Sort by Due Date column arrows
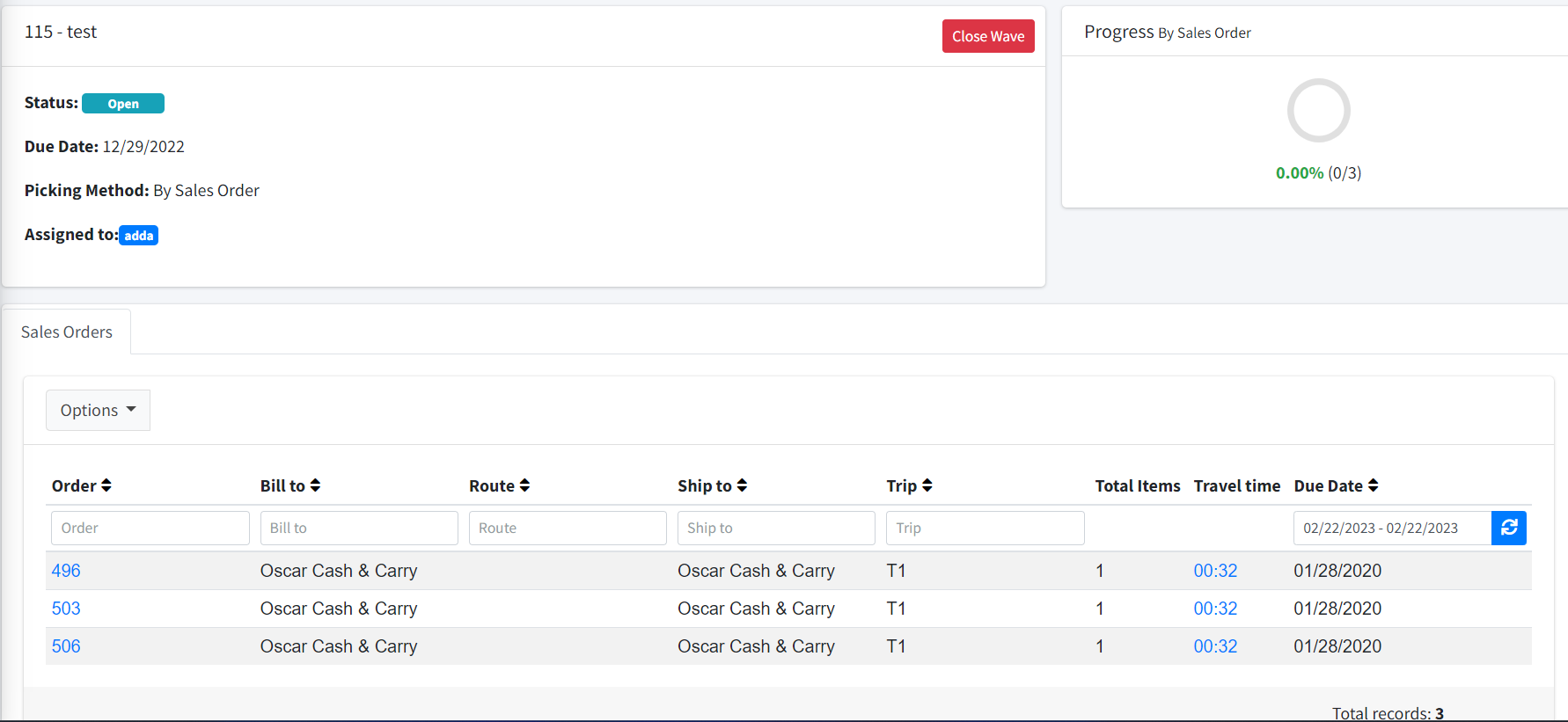Screen dimensions: 1568x722 (x=1373, y=485)
